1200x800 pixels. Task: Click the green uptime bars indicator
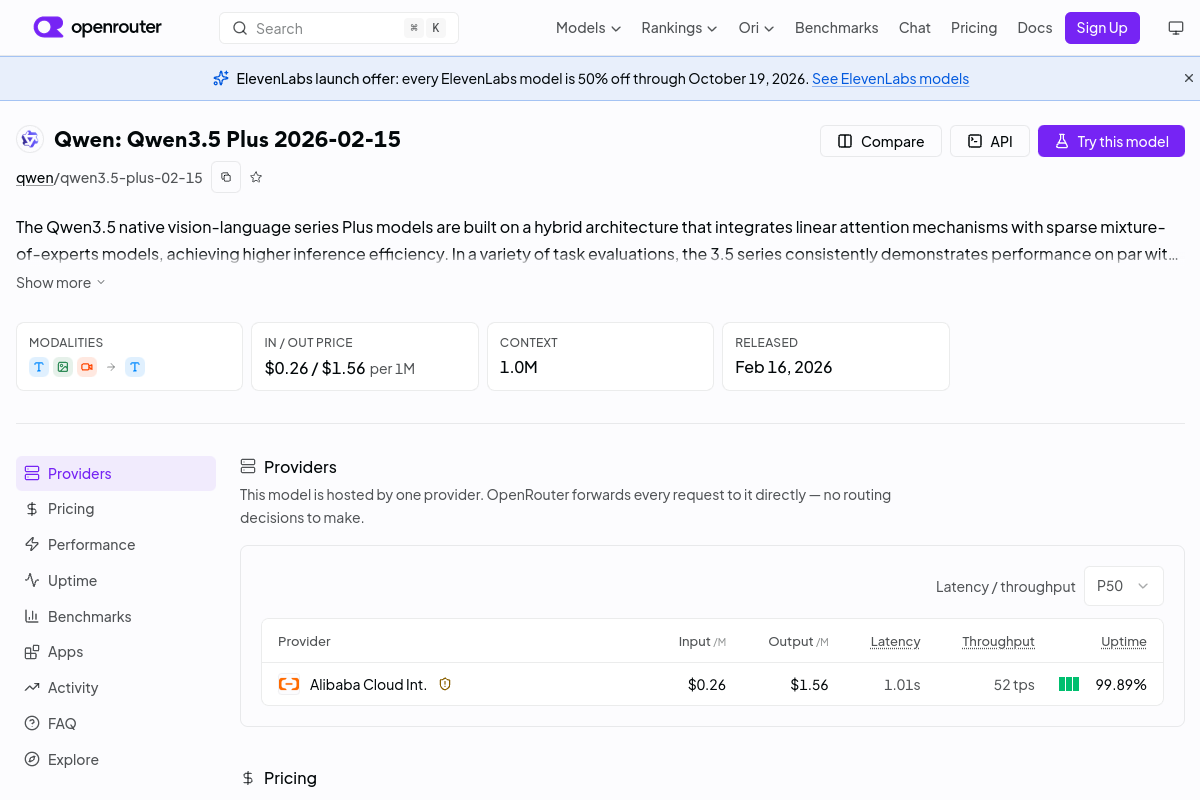(1069, 685)
